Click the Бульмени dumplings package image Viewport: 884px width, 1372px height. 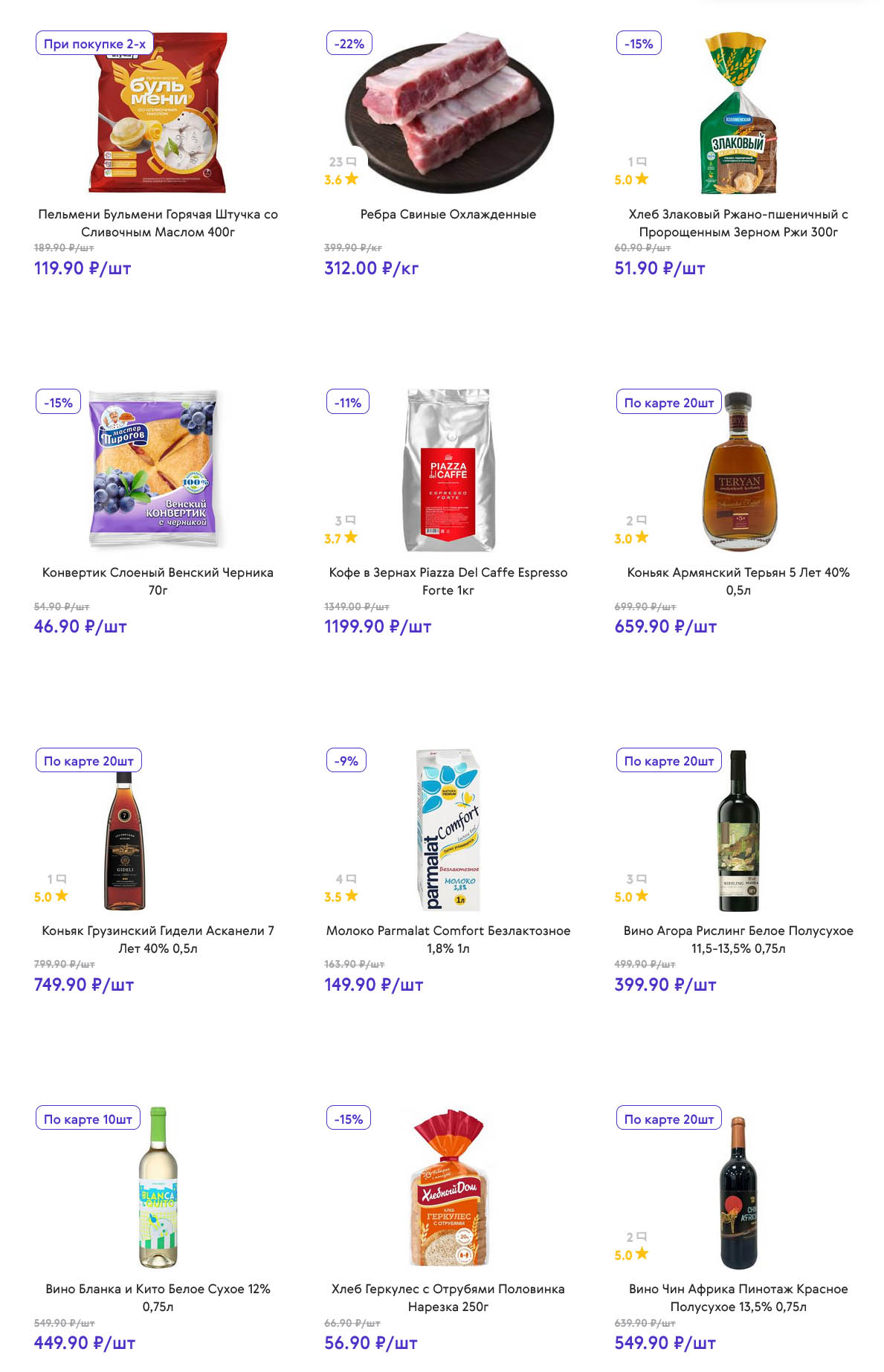pyautogui.click(x=158, y=113)
